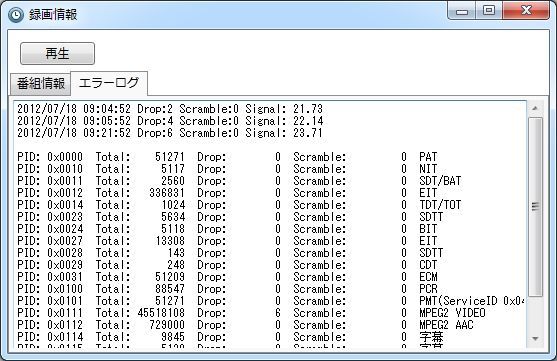Click PID 0x0023 SDTT row
The height and width of the screenshot is (361, 557).
tap(230, 217)
